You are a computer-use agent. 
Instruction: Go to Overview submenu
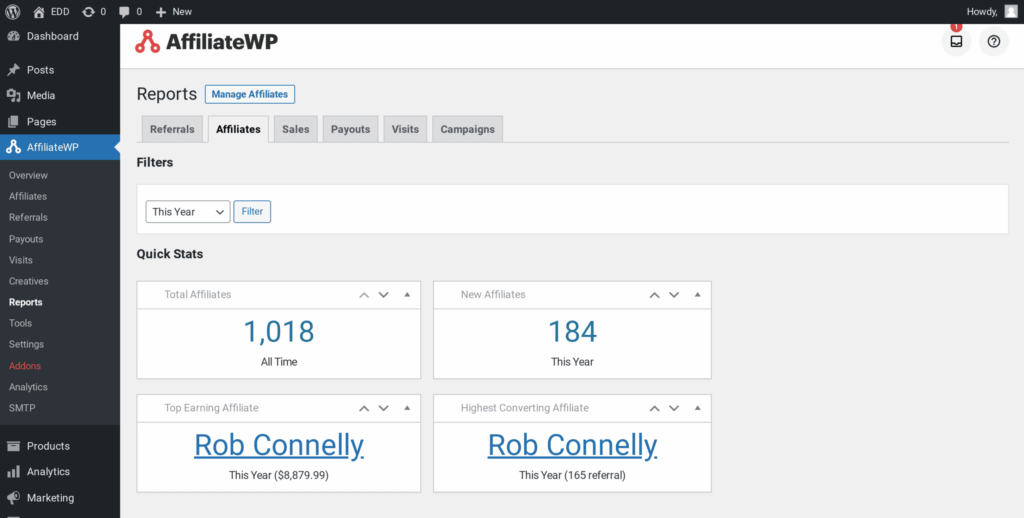(28, 175)
